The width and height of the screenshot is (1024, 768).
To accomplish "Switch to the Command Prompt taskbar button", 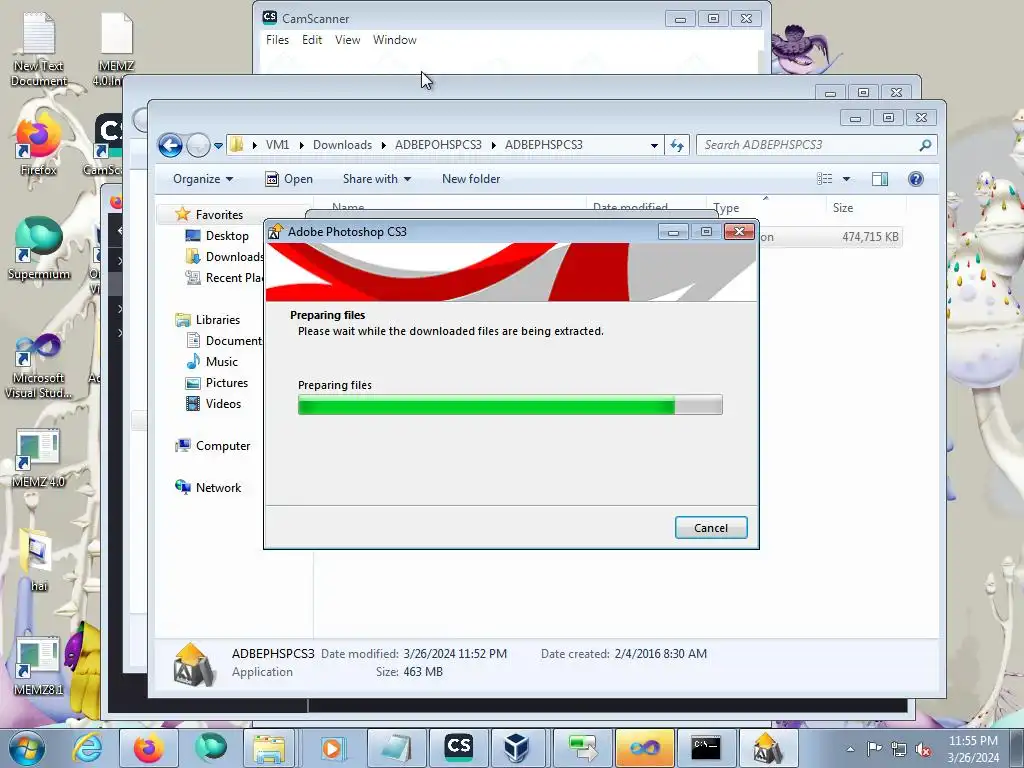I will tap(705, 748).
